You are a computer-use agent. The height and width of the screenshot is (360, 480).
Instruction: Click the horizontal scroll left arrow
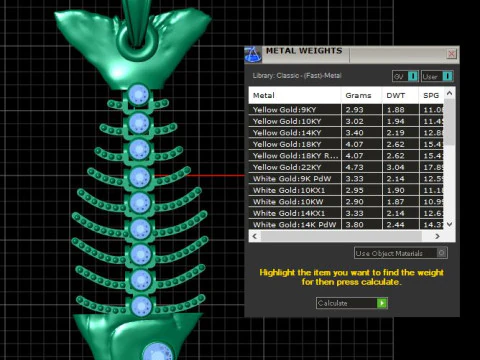coord(255,236)
